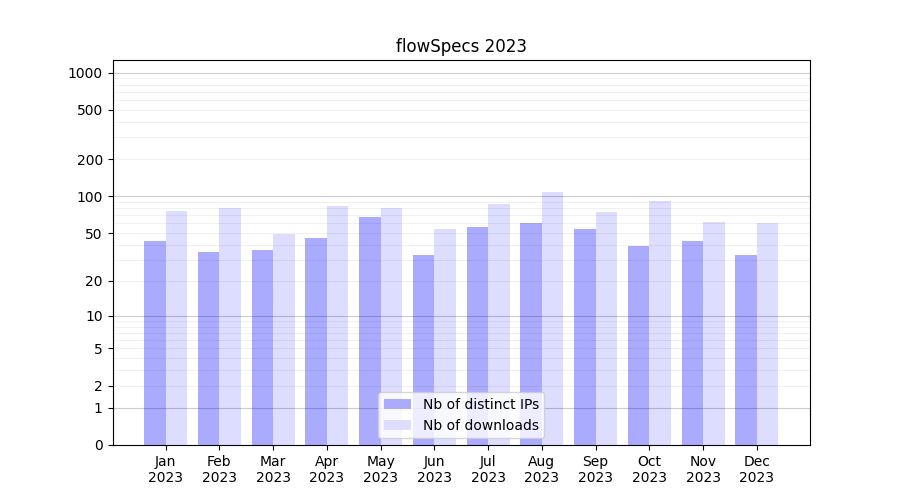Click the 'Jan 2023' x-axis label
This screenshot has width=900, height=500.
[166, 469]
